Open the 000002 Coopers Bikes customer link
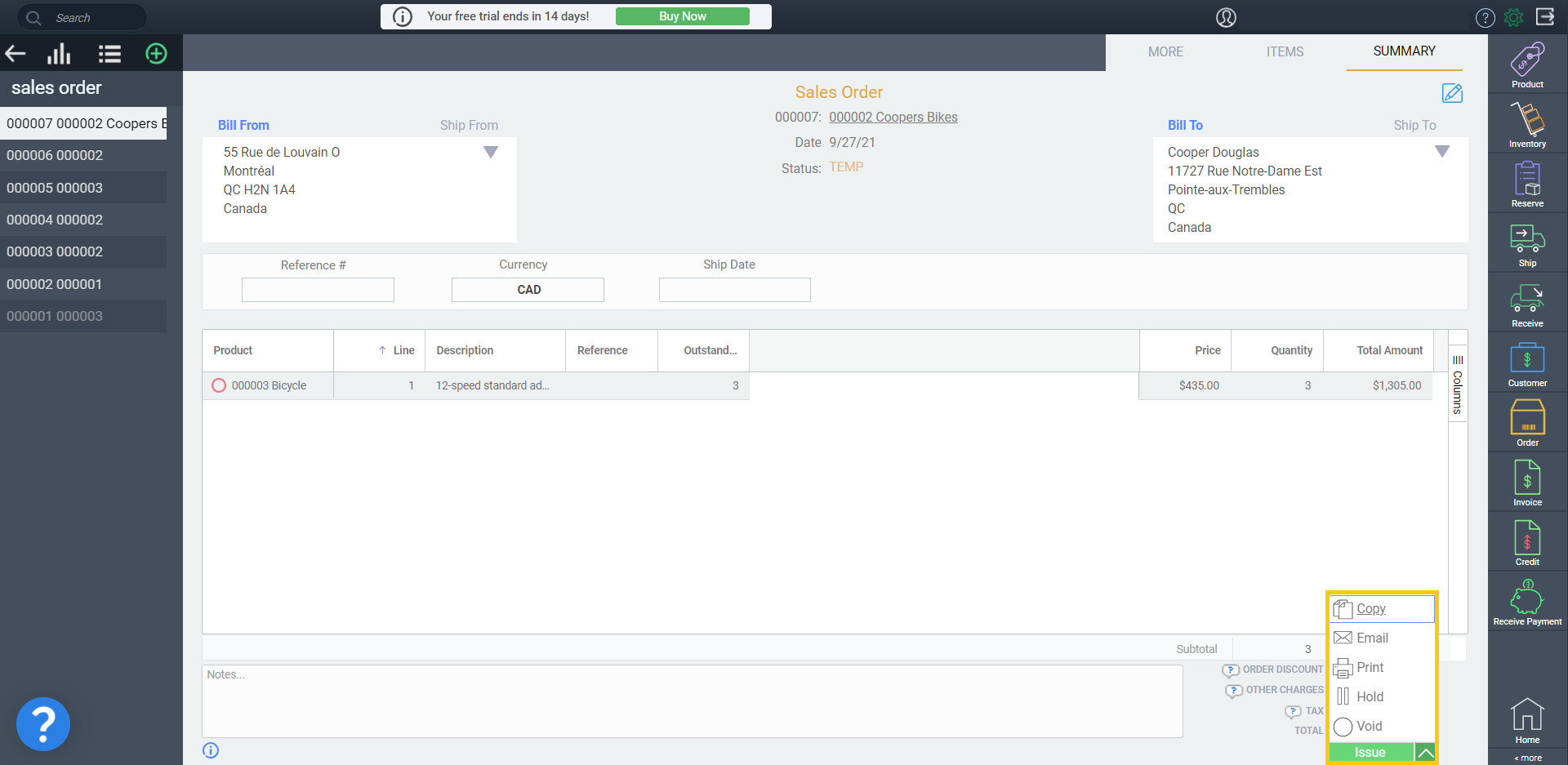1568x765 pixels. coord(893,118)
